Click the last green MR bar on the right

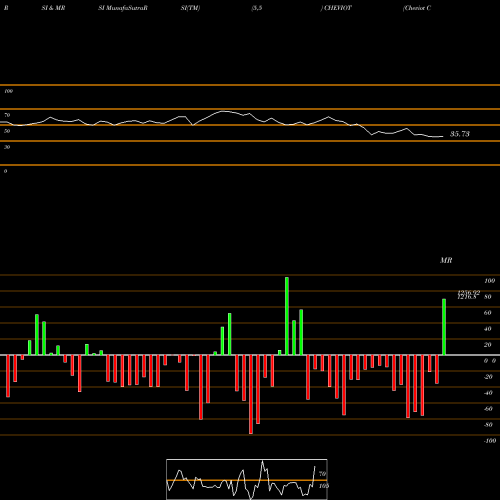point(444,327)
